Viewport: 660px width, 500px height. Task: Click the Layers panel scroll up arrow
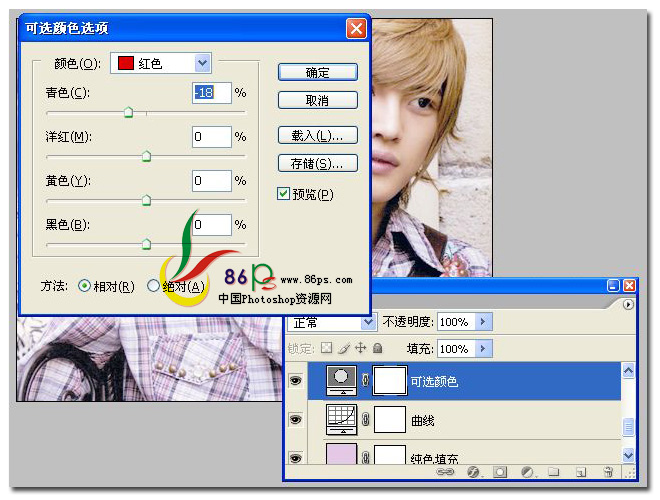click(628, 371)
